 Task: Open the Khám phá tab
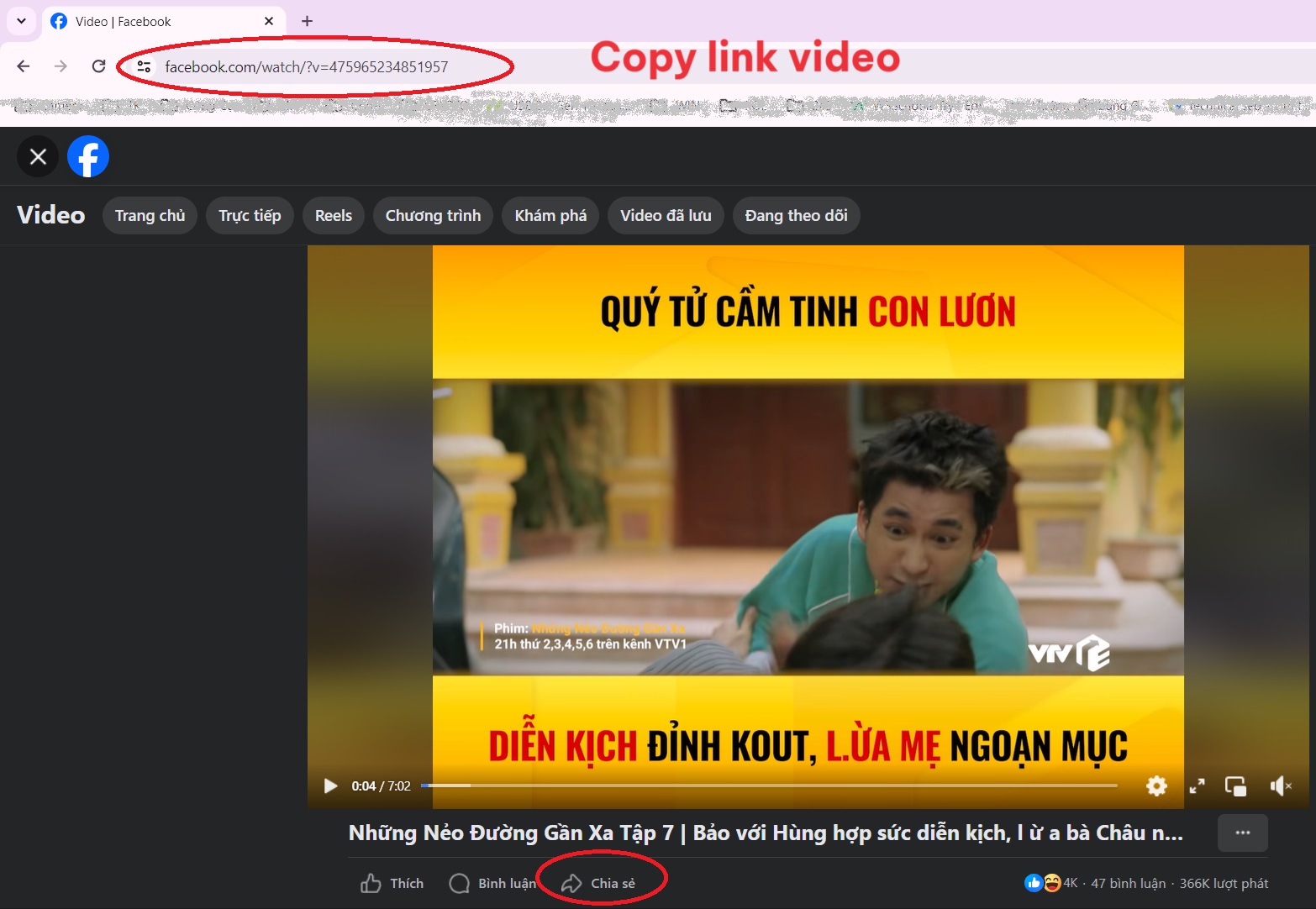pos(550,215)
